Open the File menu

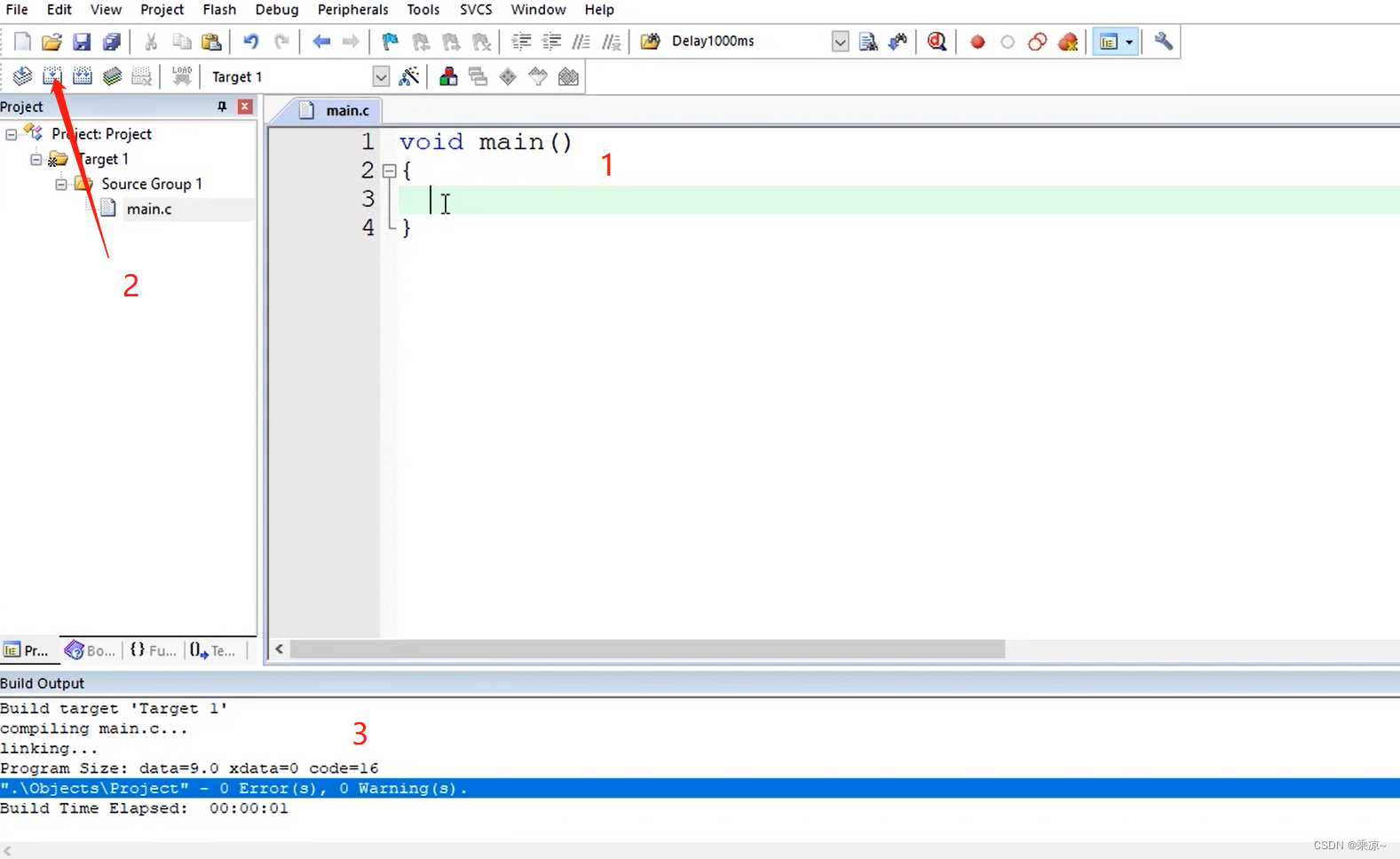coord(17,10)
